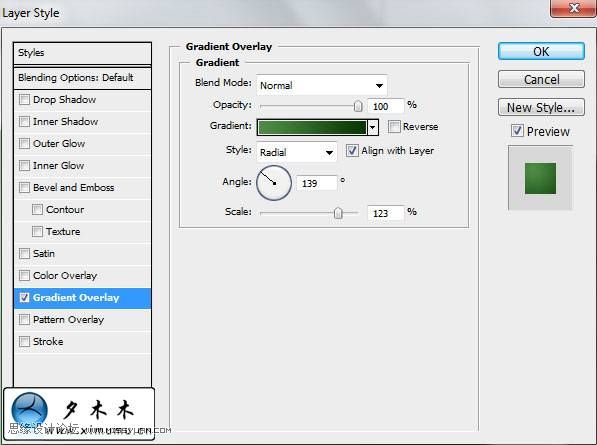This screenshot has width=597, height=445.
Task: Enable the Inner Shadow checkbox
Action: tap(24, 122)
